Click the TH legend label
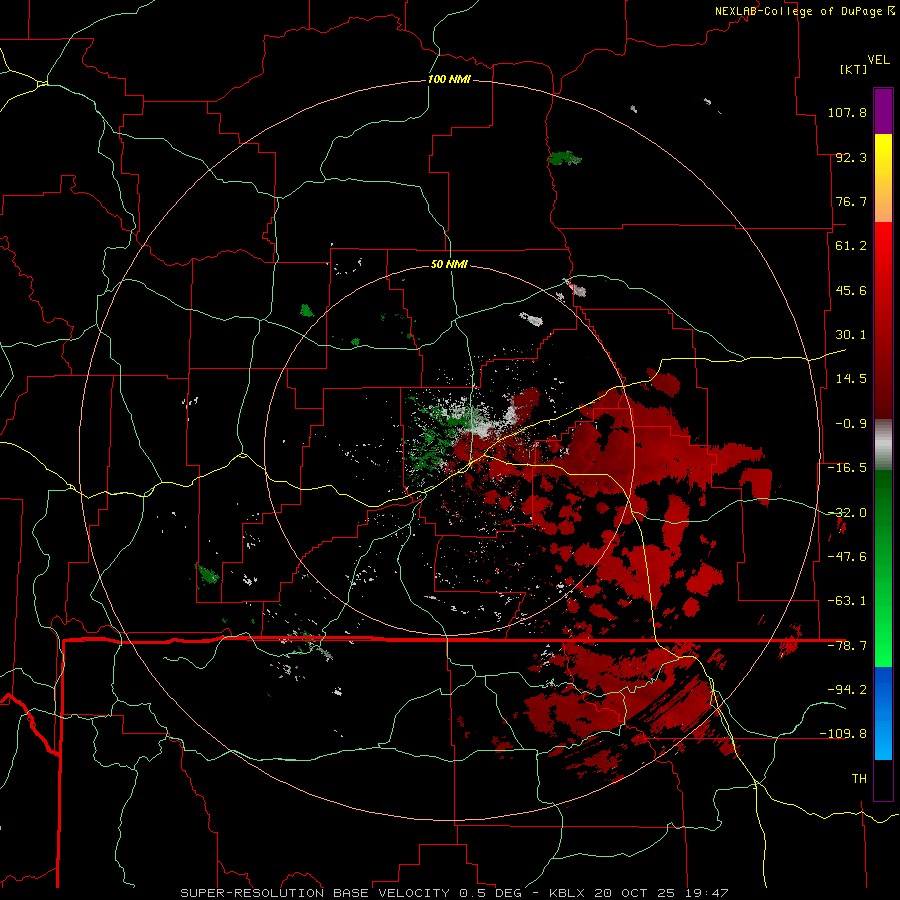This screenshot has height=900, width=900. (x=859, y=778)
